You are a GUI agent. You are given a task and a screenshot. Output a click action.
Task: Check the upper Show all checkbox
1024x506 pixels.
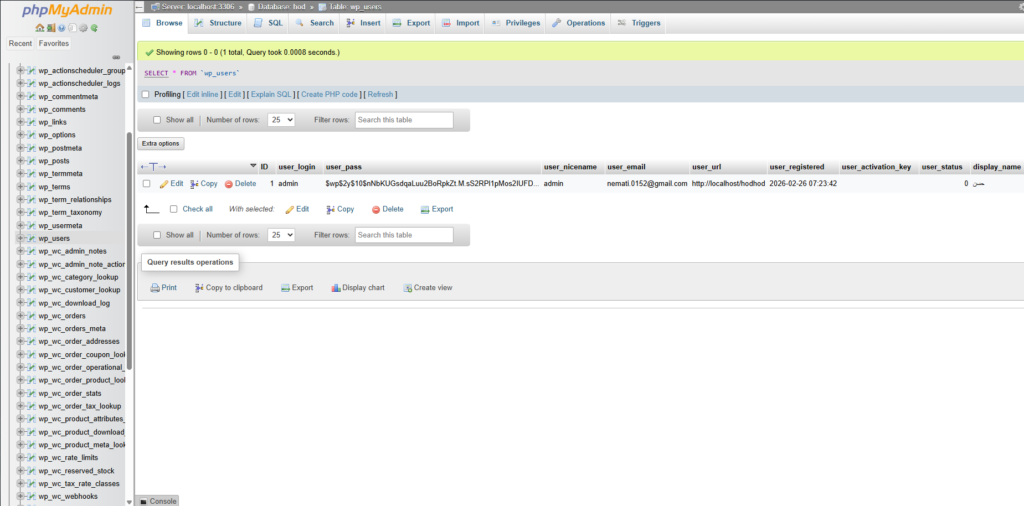point(157,120)
